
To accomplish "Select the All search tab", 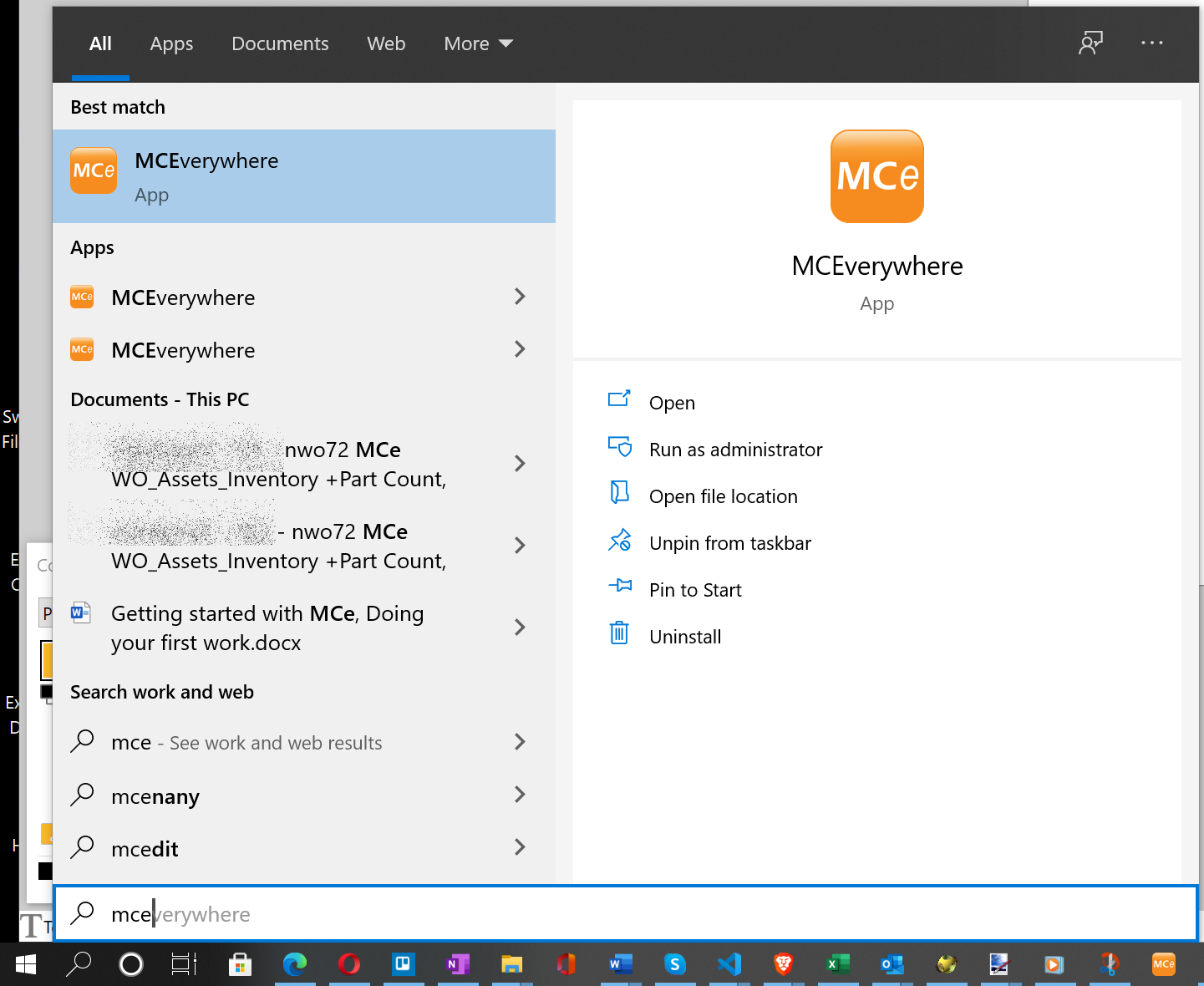I will pyautogui.click(x=100, y=43).
